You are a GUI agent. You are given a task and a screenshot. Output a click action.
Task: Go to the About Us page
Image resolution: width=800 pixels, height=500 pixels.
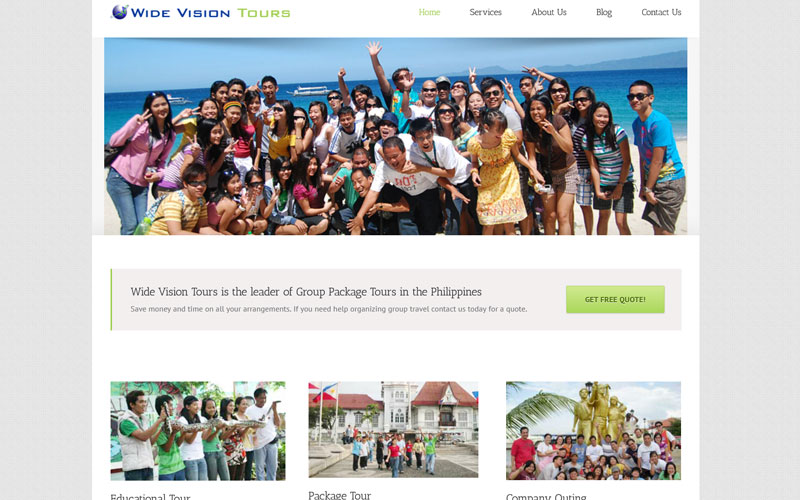click(x=548, y=12)
